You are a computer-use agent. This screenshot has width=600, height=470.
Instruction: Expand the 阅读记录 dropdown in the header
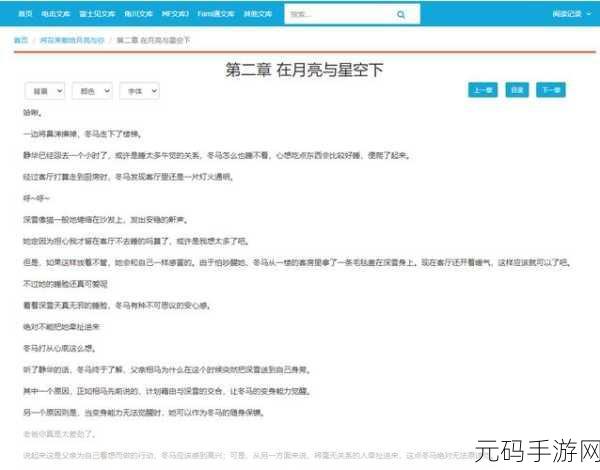click(572, 14)
